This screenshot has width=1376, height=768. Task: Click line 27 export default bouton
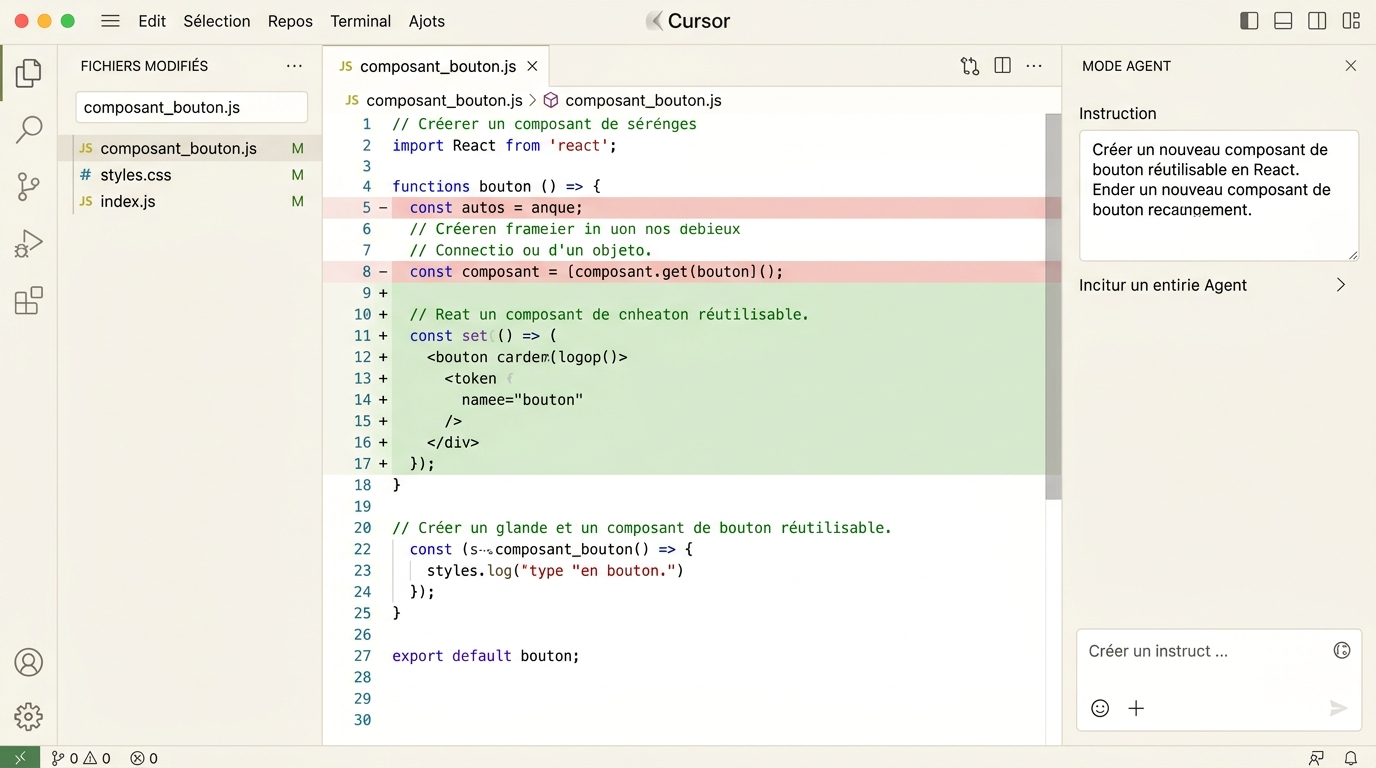coord(485,656)
